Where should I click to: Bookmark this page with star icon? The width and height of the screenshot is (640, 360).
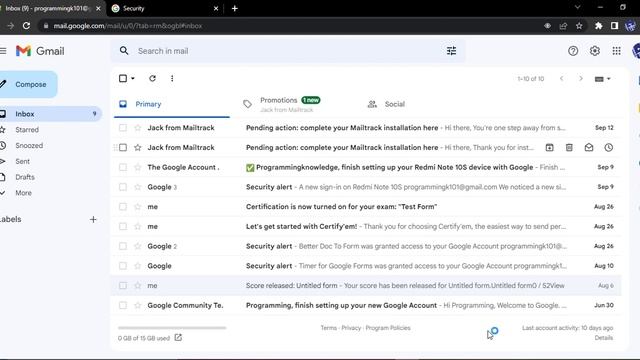(579, 26)
